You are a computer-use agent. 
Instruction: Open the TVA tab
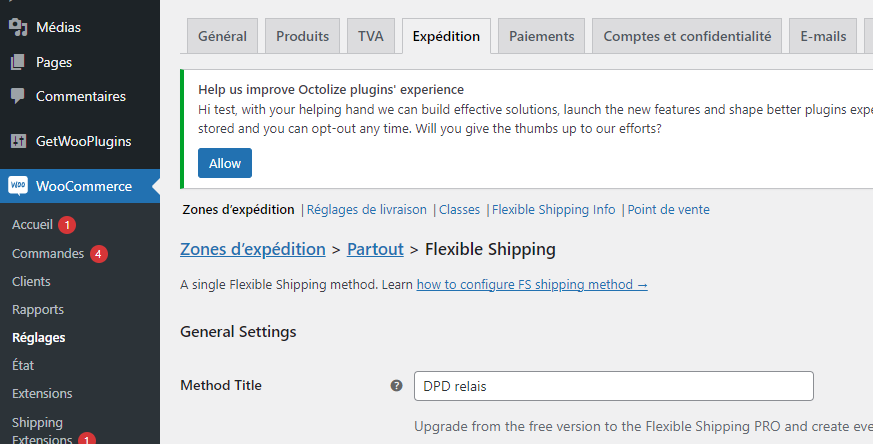370,36
